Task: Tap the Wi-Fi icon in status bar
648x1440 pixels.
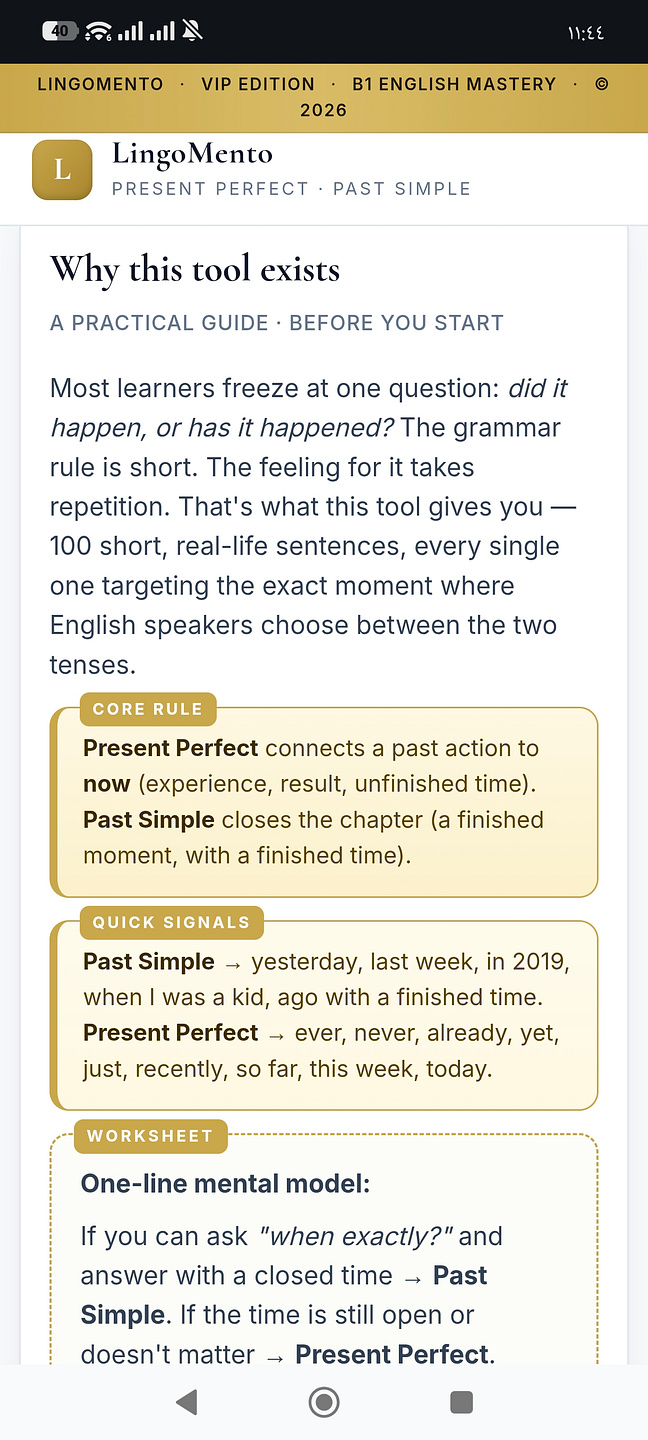Action: [99, 31]
